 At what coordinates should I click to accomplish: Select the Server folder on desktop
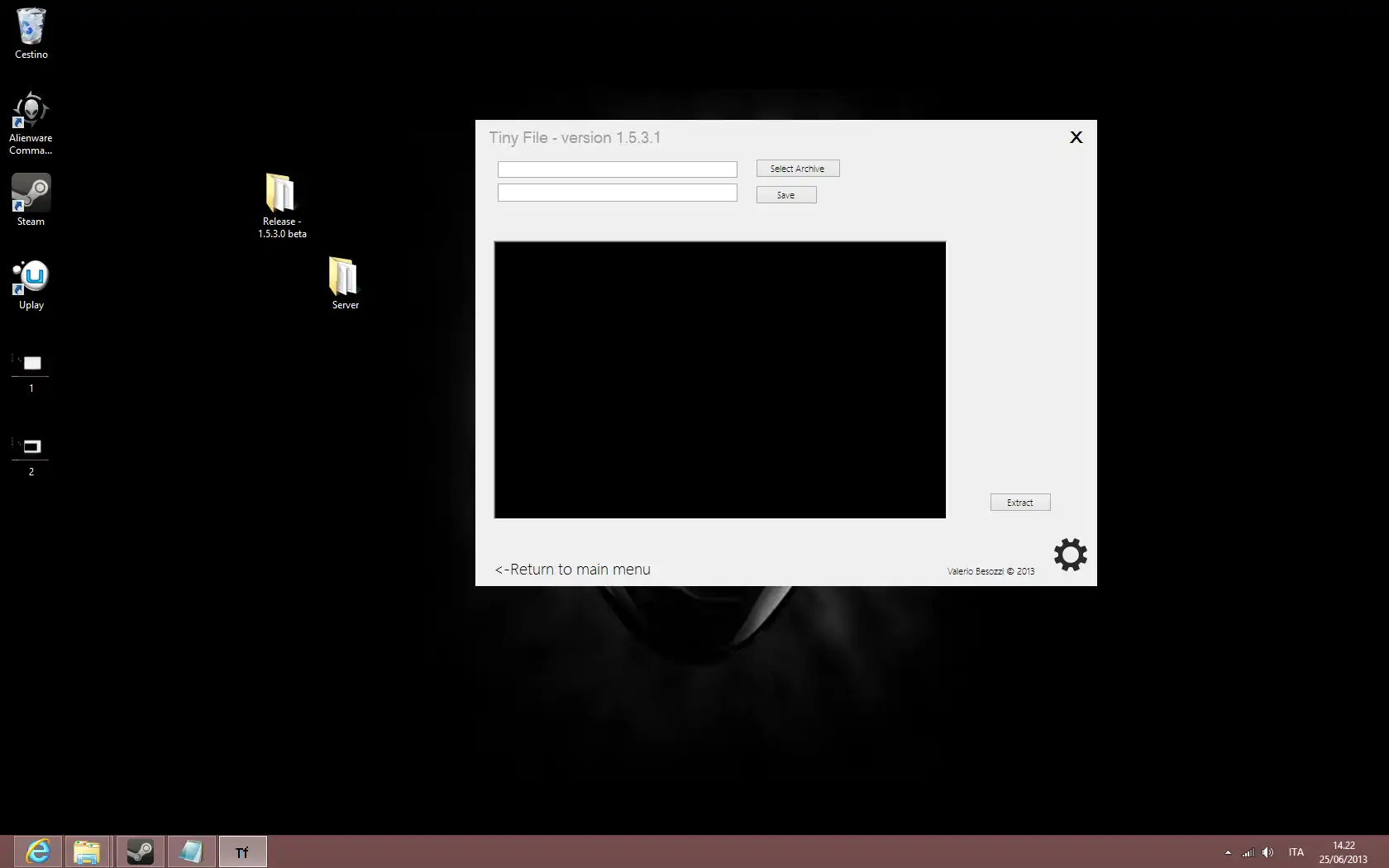coord(345,284)
